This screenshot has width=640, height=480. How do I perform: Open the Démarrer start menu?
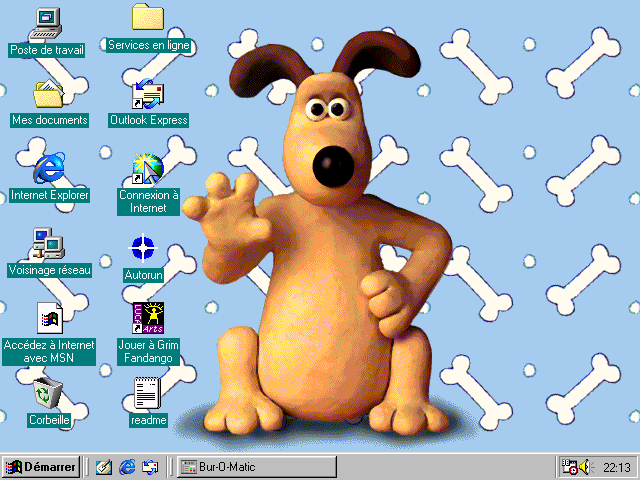(x=40, y=467)
